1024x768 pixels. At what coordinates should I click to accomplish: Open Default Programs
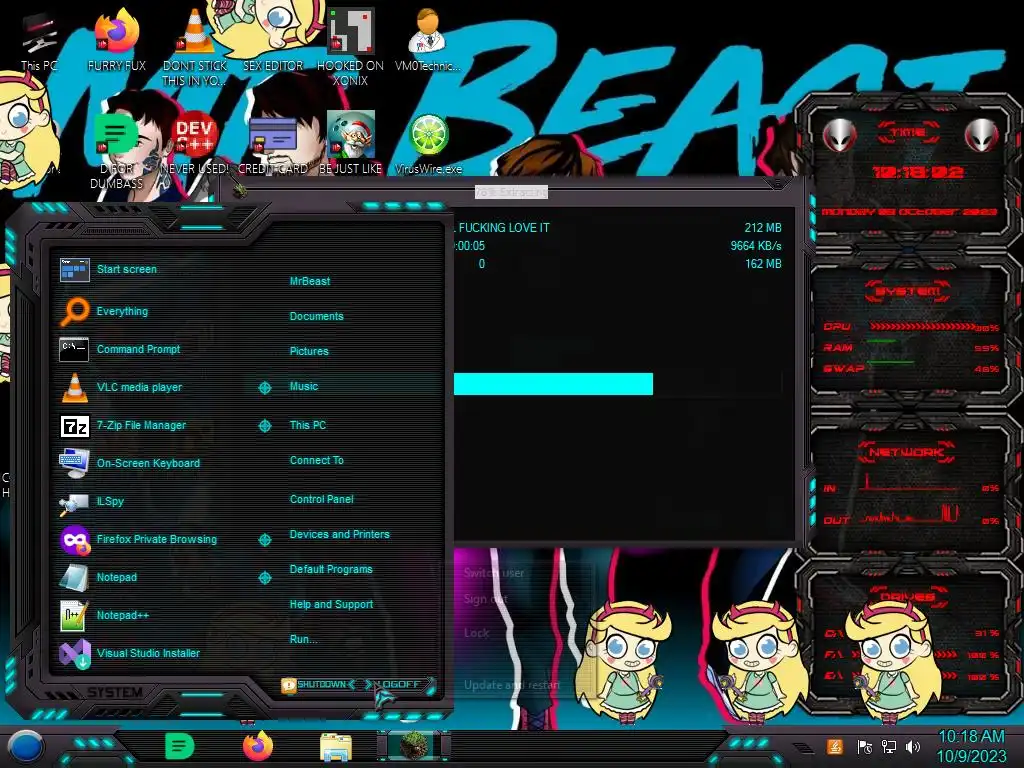pyautogui.click(x=331, y=569)
